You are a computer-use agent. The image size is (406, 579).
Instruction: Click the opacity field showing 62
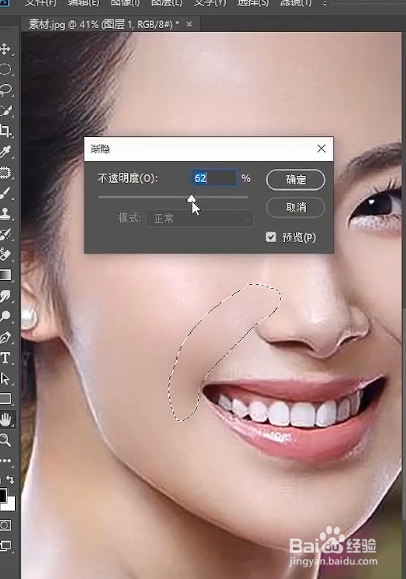click(214, 178)
